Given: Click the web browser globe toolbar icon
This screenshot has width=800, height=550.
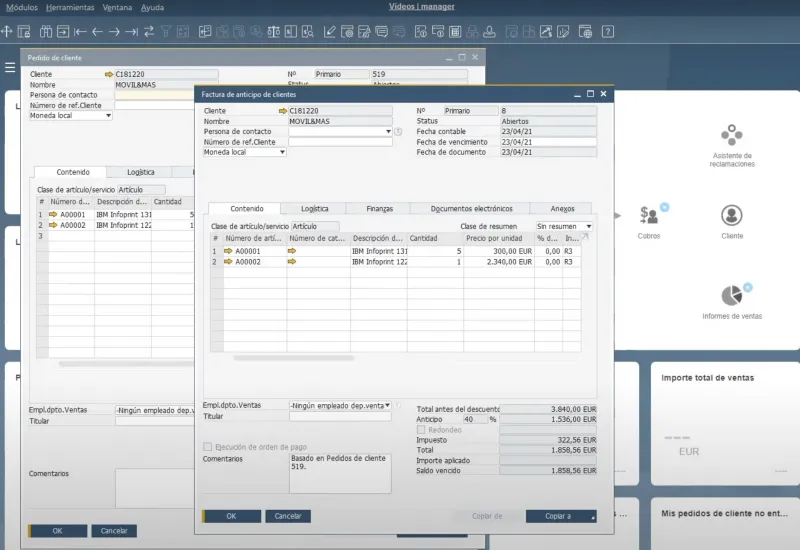Looking at the screenshot, I should coord(585,32).
